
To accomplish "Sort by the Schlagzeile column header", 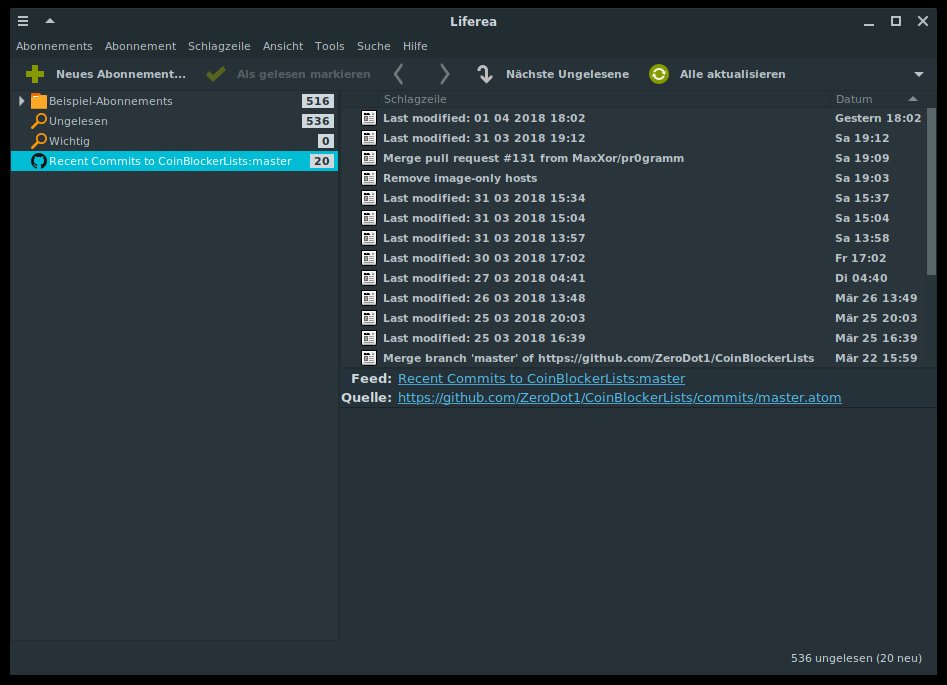I will (415, 99).
